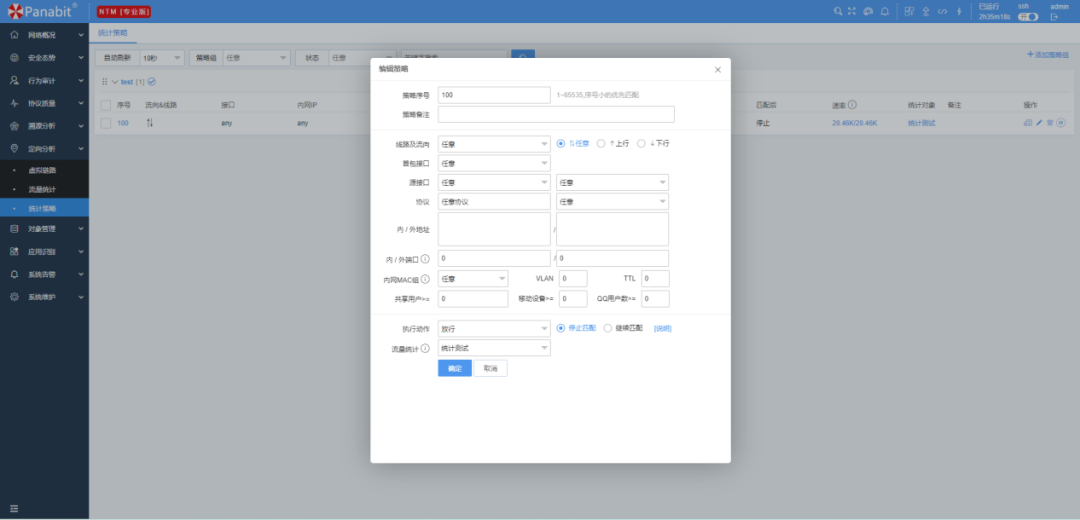Viewport: 1080px width, 520px height.
Task: Click the search magnifier icon in header
Action: [838, 11]
